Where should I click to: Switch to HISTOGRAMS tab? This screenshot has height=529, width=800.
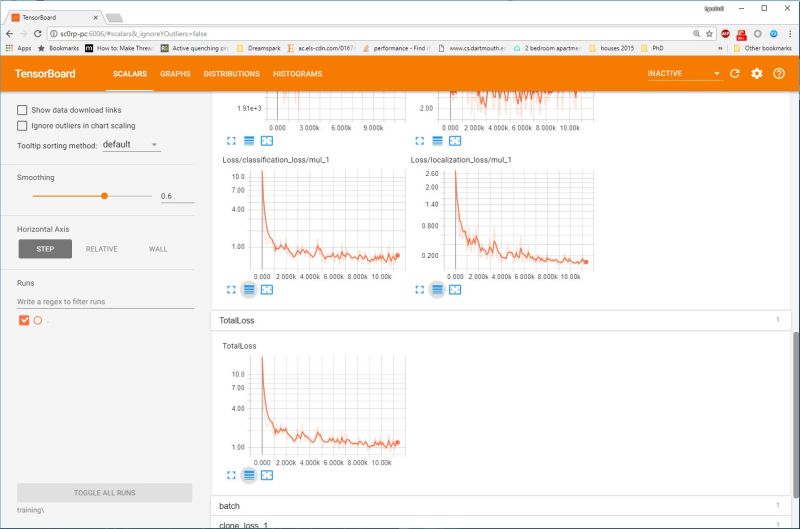[297, 73]
